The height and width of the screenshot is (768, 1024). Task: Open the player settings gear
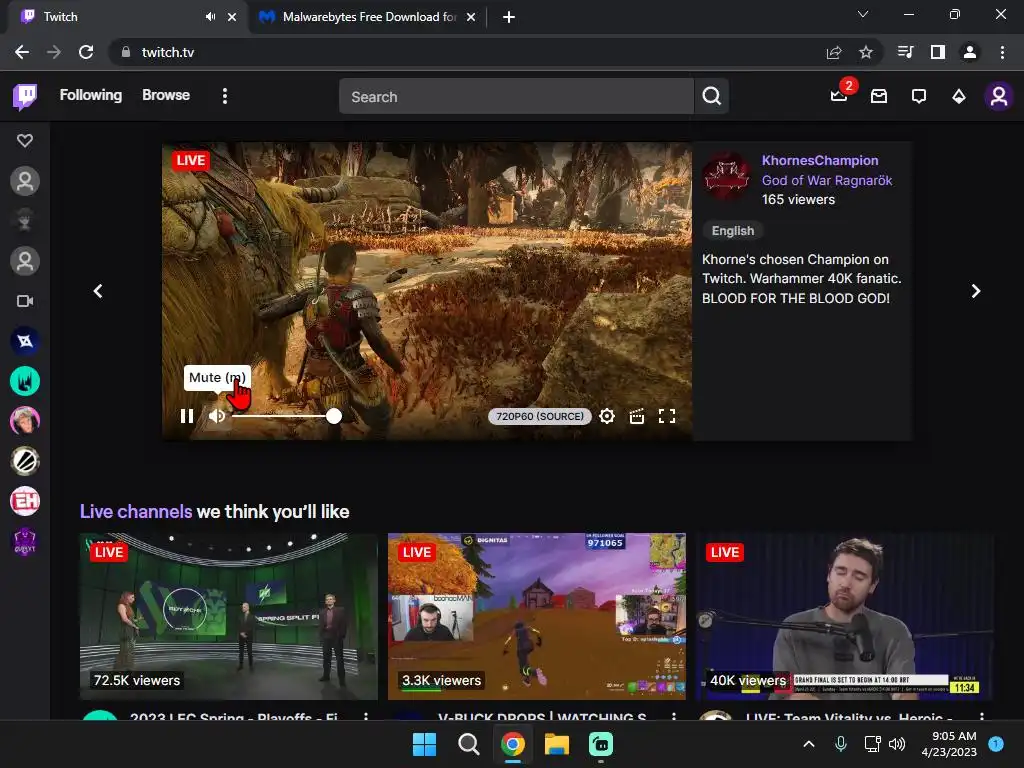[x=607, y=416]
